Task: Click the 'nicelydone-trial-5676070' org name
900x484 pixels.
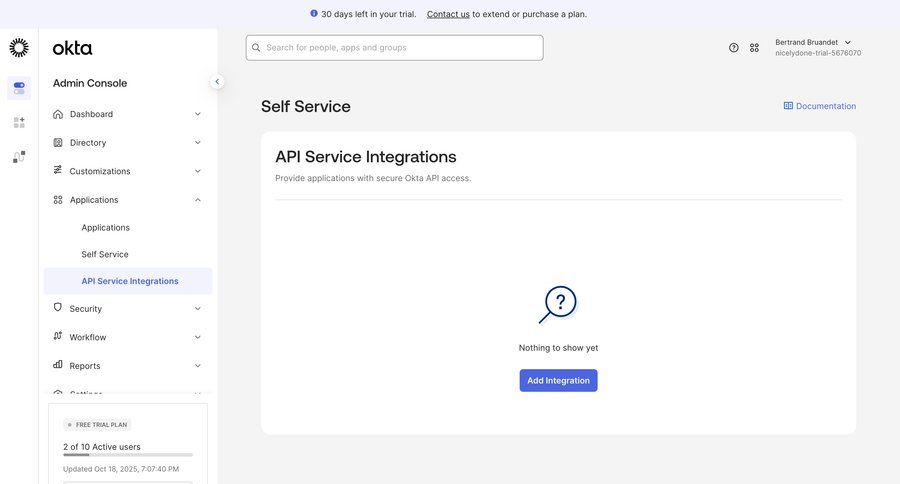Action: click(x=818, y=53)
